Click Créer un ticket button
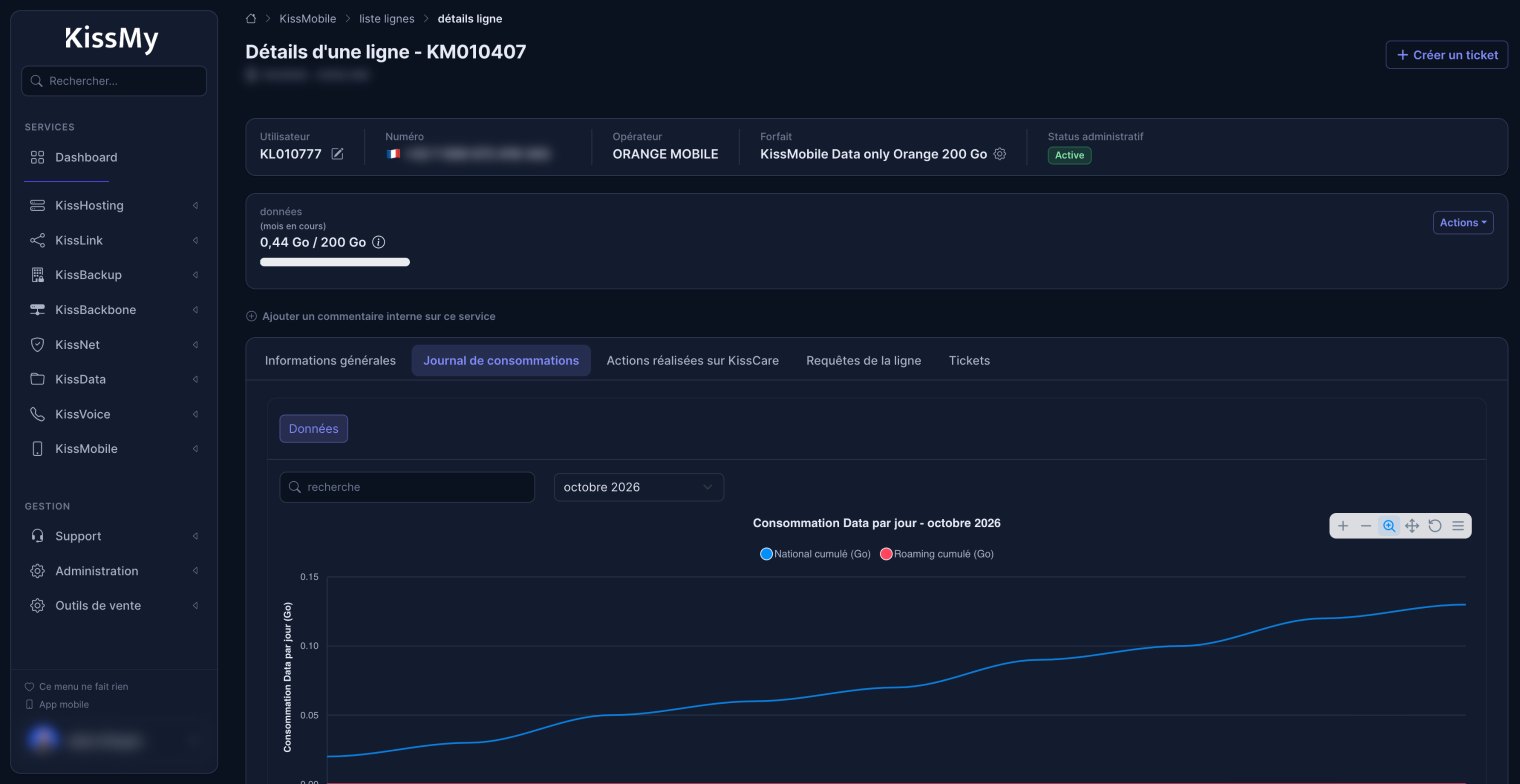The height and width of the screenshot is (784, 1520). pyautogui.click(x=1447, y=55)
